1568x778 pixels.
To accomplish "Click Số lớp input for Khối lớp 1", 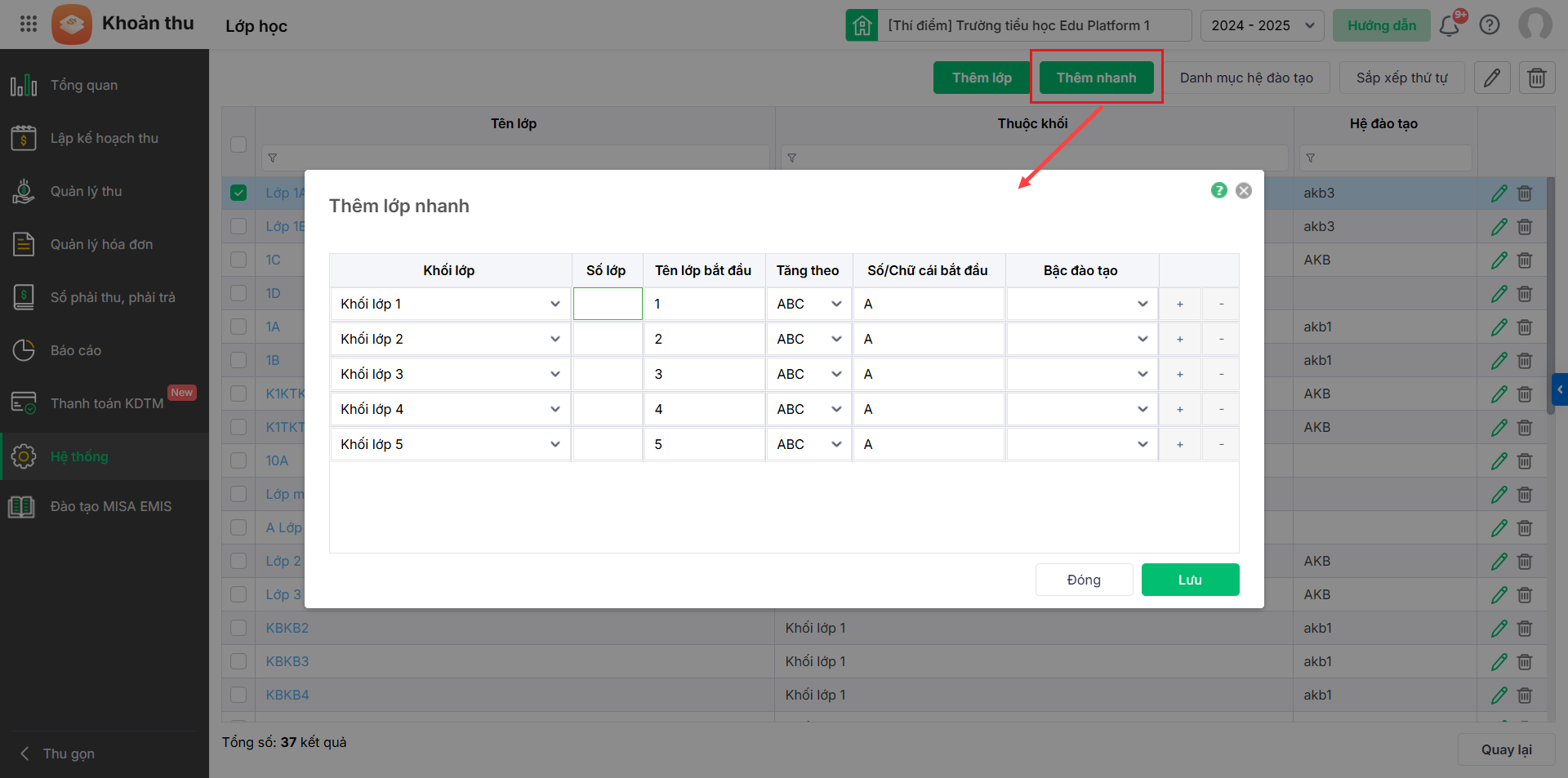I will [x=608, y=304].
